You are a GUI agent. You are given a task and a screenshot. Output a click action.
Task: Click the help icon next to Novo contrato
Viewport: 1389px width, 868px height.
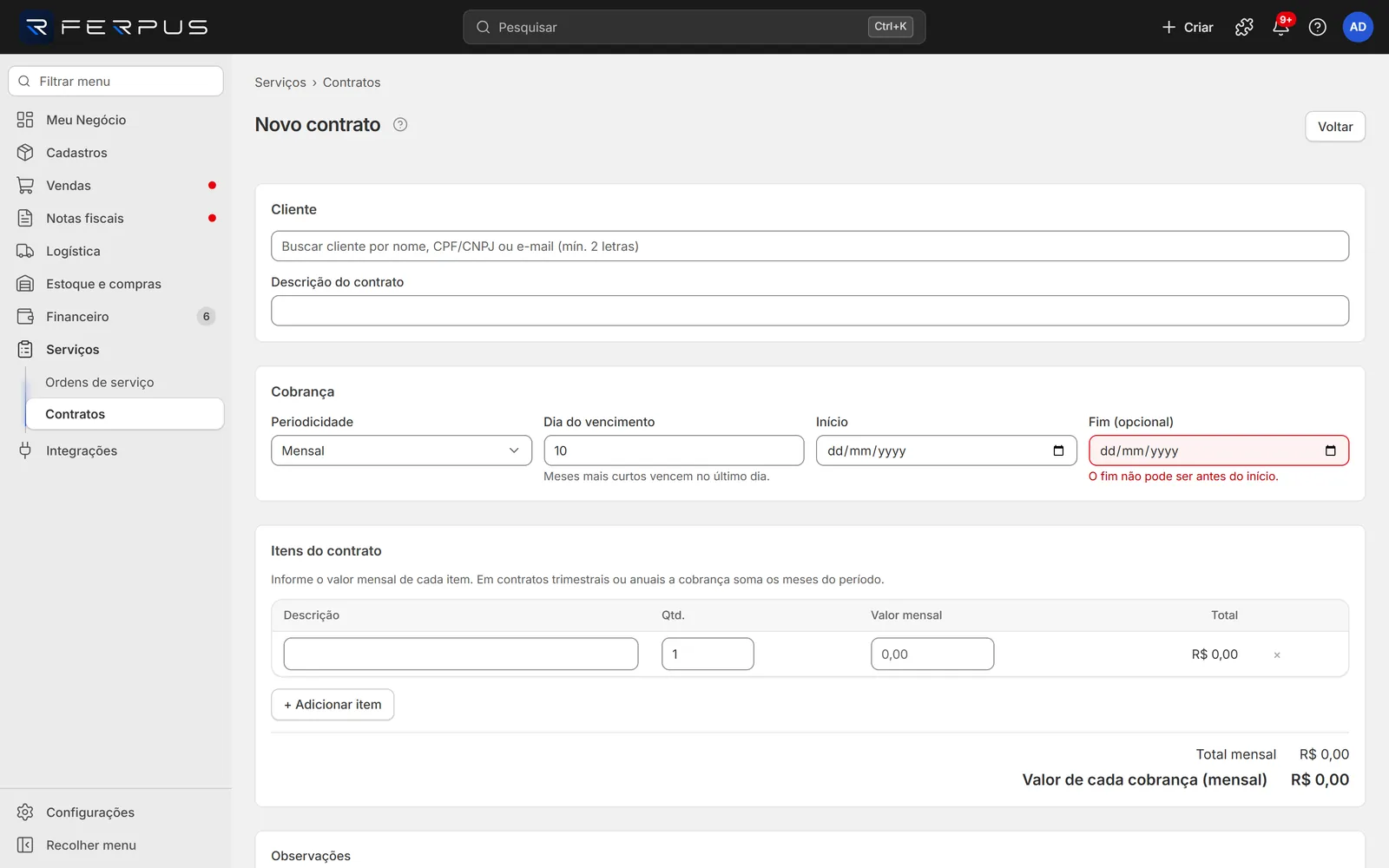(x=400, y=124)
